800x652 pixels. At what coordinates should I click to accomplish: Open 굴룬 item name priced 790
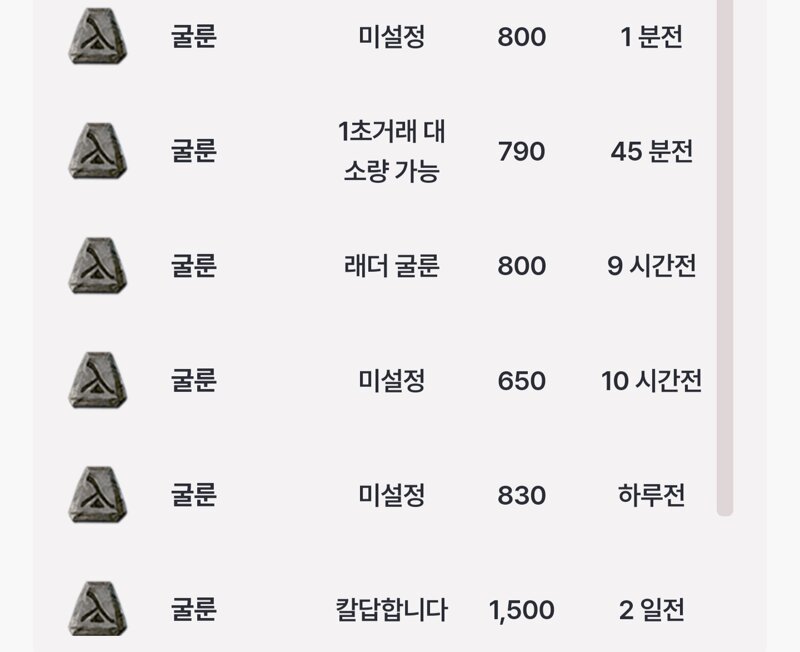(x=193, y=152)
